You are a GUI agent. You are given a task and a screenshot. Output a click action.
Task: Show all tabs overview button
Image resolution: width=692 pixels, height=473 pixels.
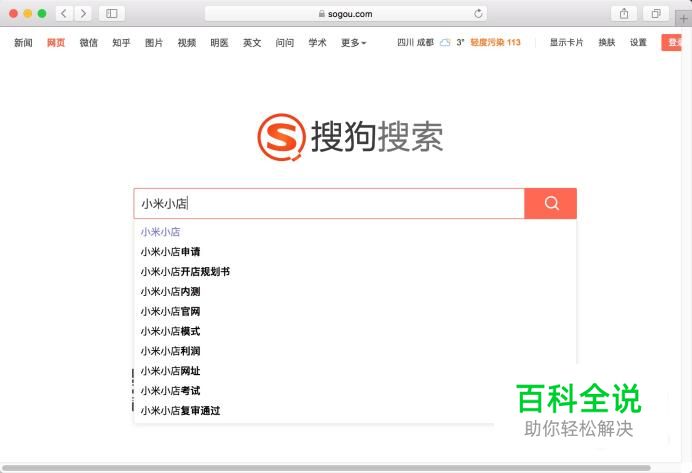point(656,14)
